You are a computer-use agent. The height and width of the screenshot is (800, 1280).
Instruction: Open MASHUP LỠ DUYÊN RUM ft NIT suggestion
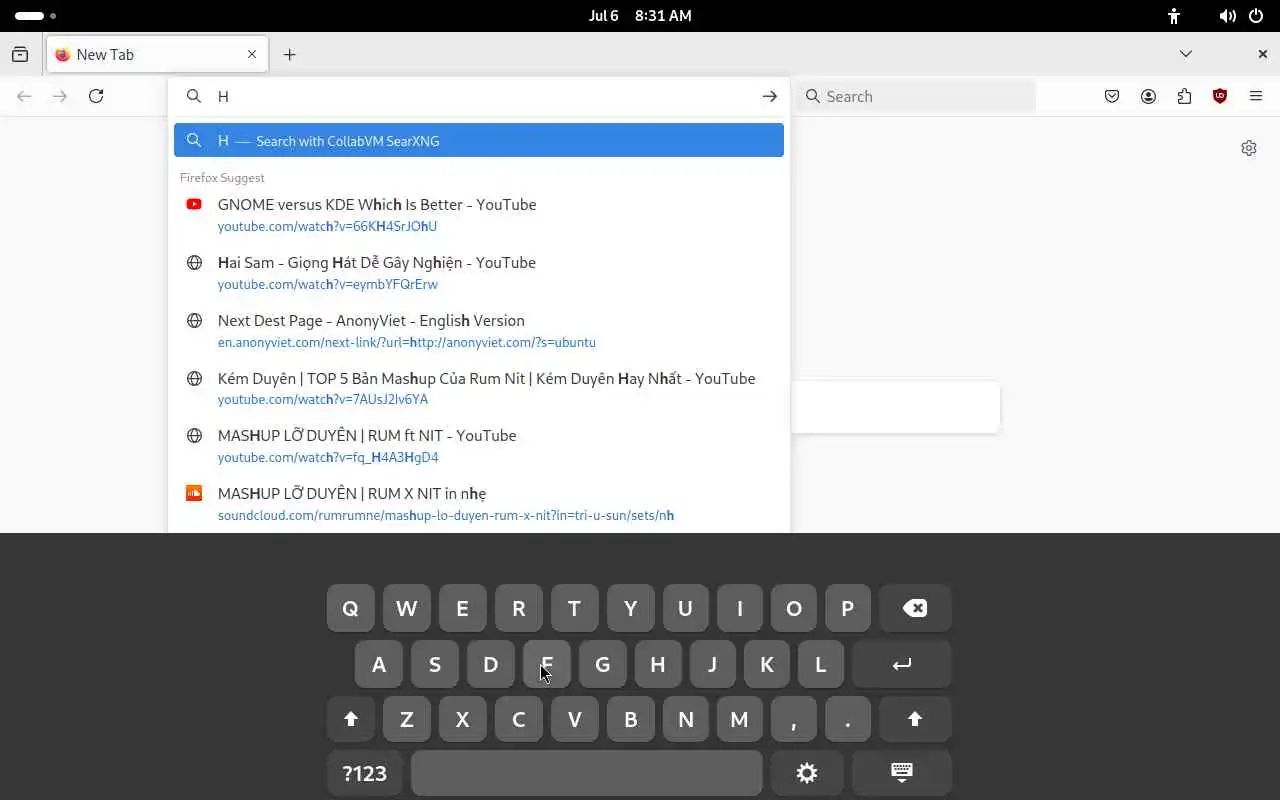[x=479, y=445]
